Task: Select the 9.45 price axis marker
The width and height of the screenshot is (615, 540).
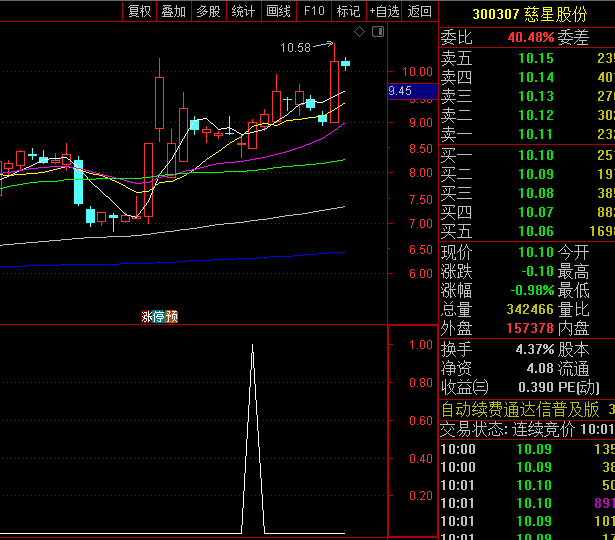Action: [x=412, y=91]
